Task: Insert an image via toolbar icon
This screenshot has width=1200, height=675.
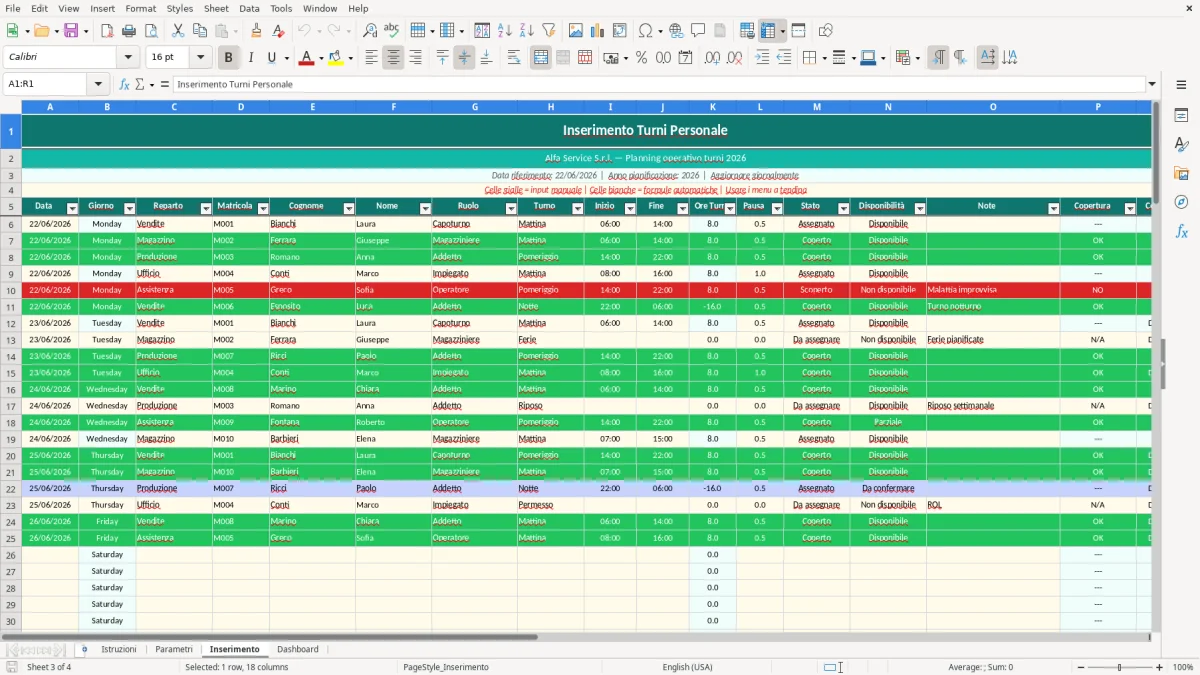Action: click(x=576, y=31)
